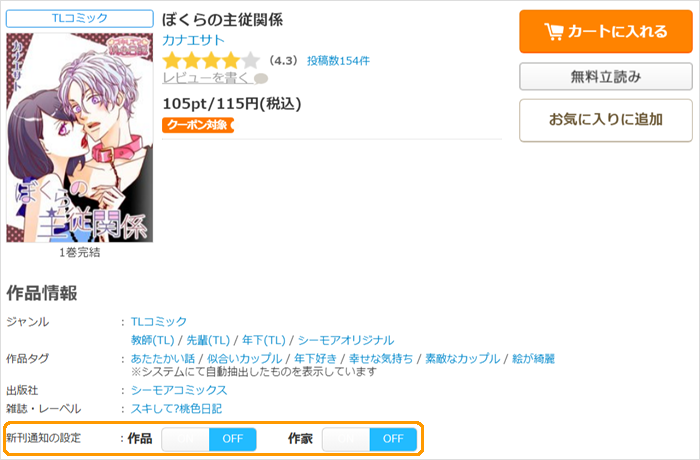Click the speech bubble review icon
The height and width of the screenshot is (460, 700).
click(261, 79)
